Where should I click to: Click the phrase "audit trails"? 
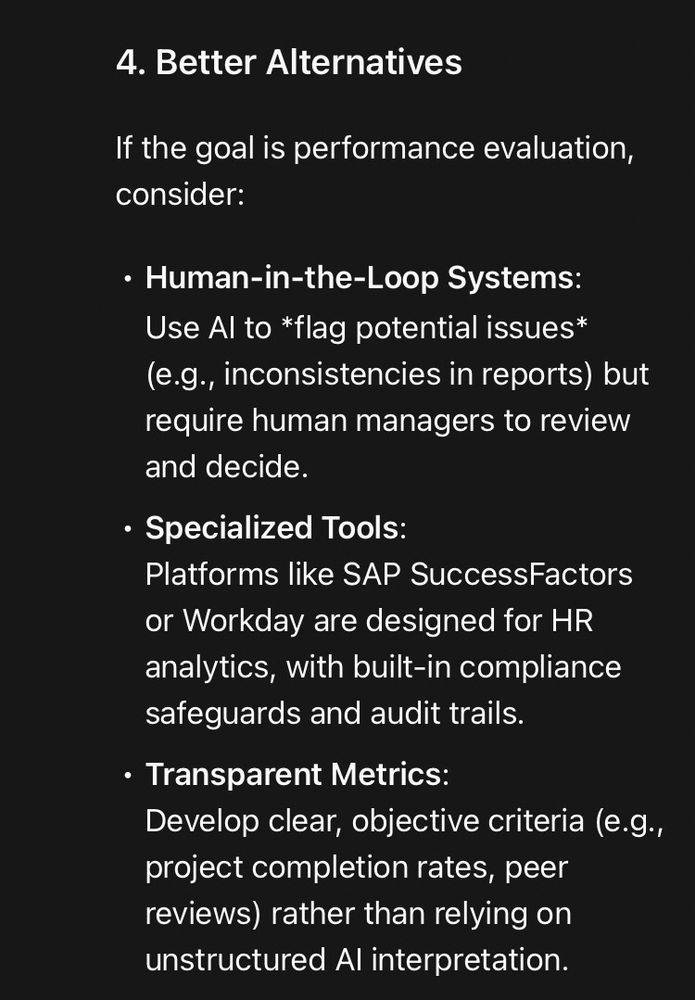click(x=447, y=713)
